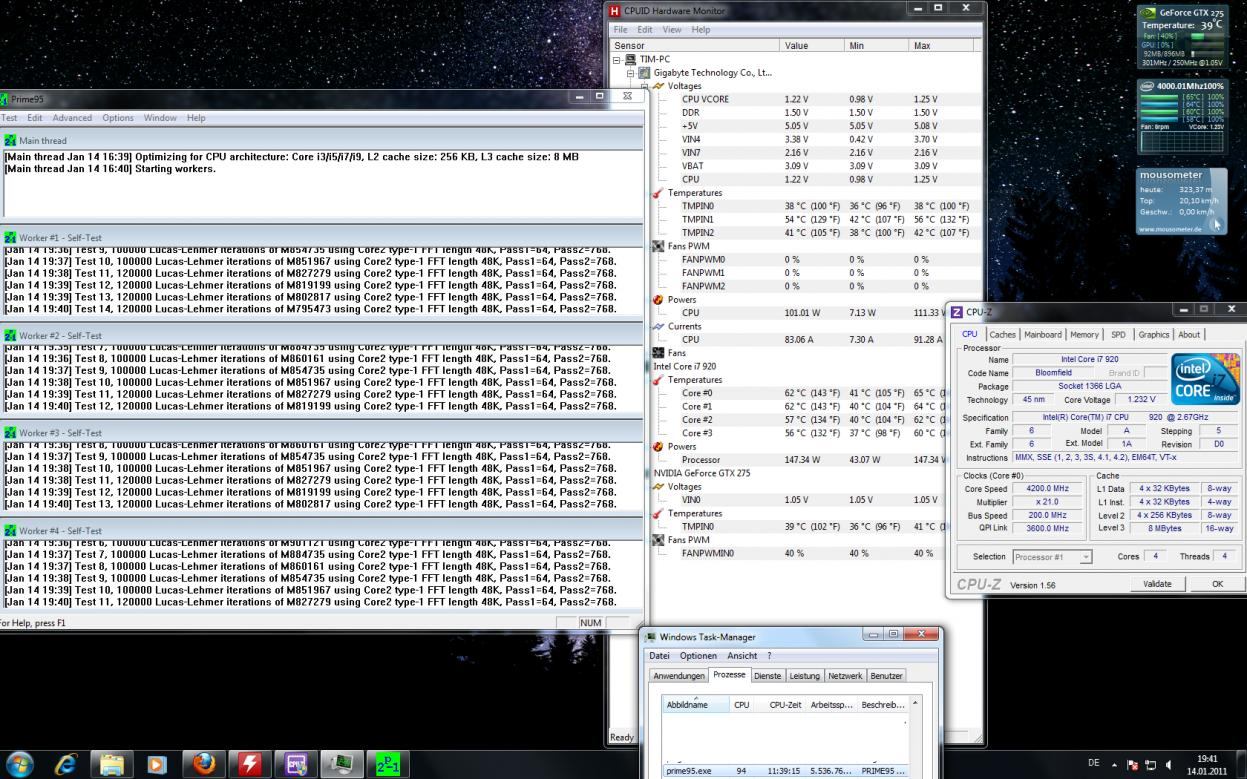The height and width of the screenshot is (779, 1247).
Task: Click HWMonitor Sensor column header
Action: point(696,45)
